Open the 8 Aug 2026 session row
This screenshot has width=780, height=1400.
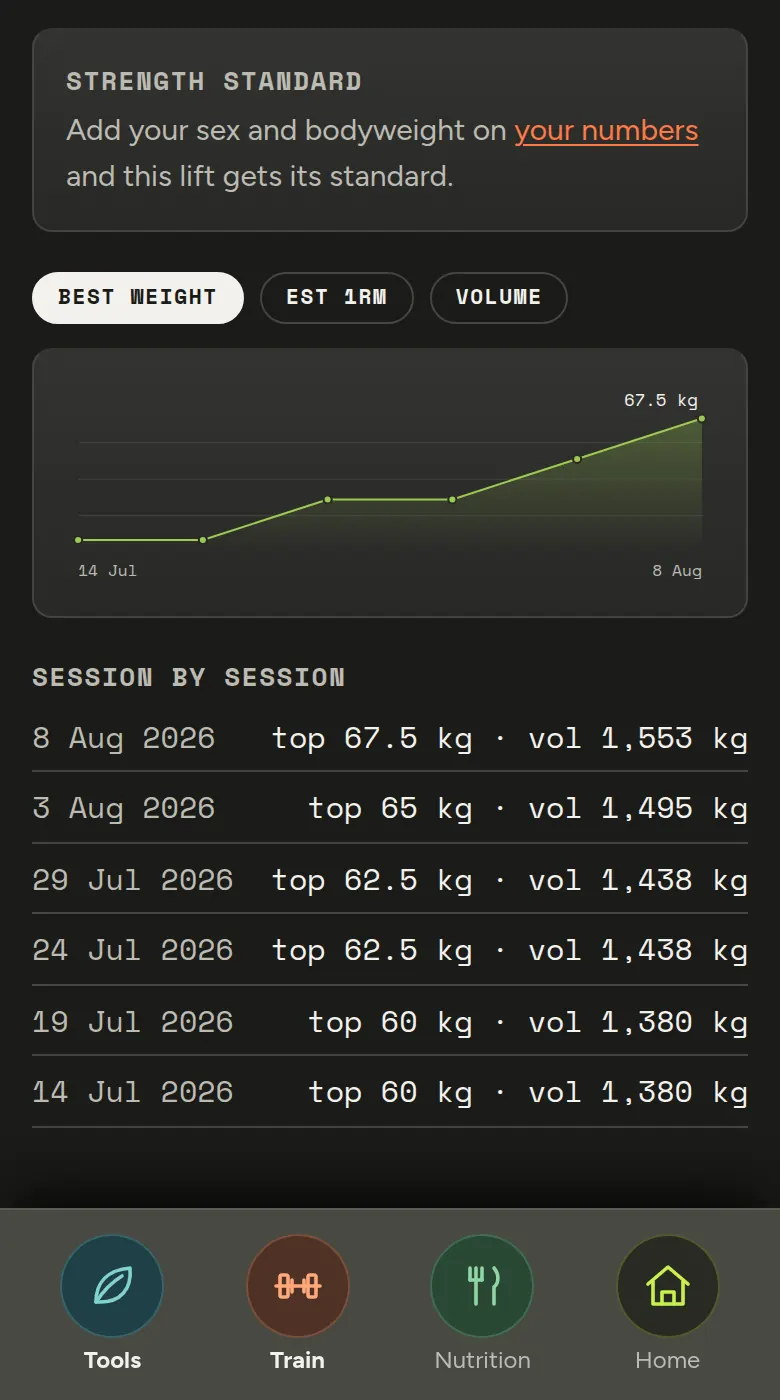click(x=390, y=738)
